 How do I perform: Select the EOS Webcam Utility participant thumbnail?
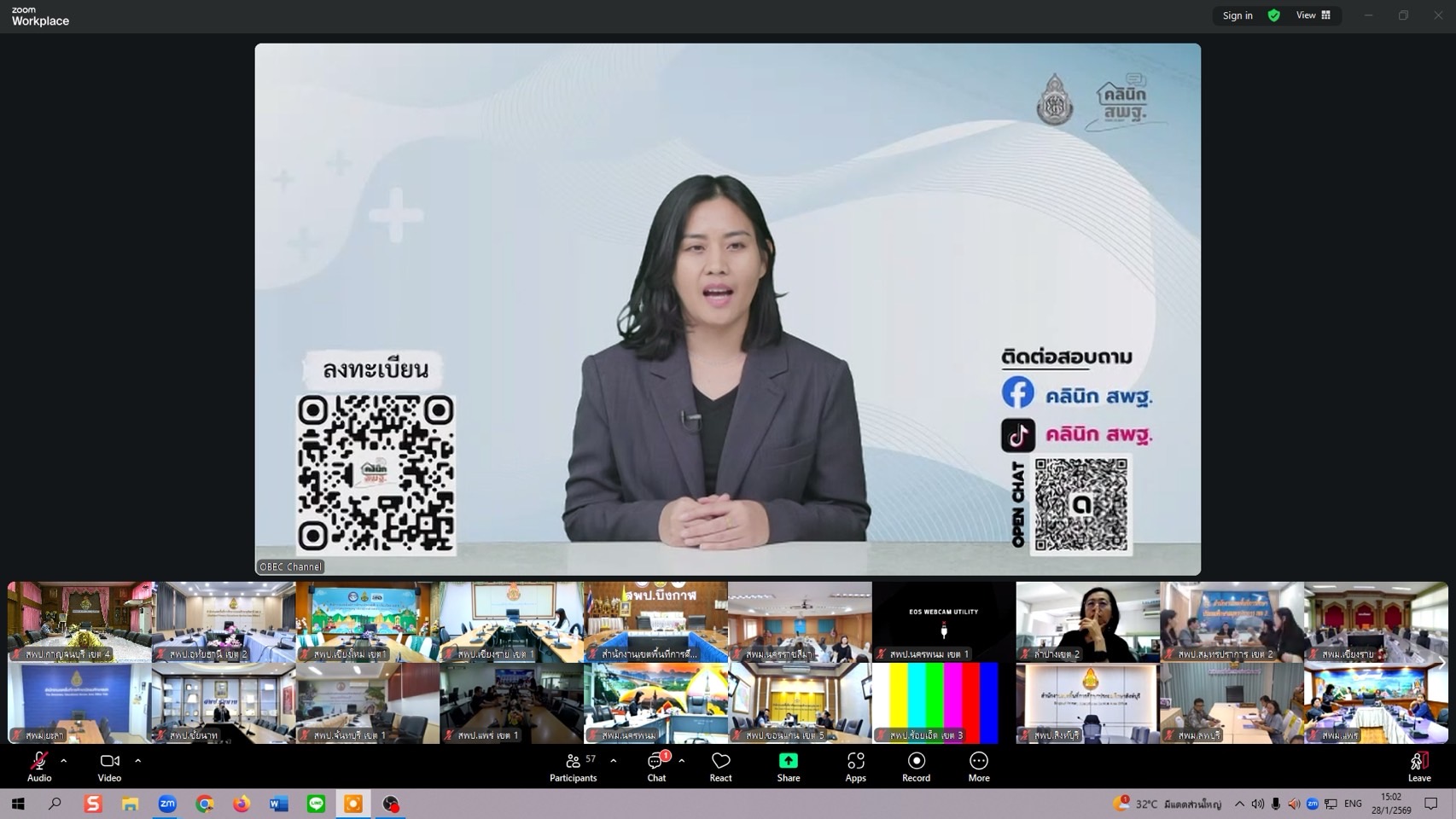click(943, 622)
